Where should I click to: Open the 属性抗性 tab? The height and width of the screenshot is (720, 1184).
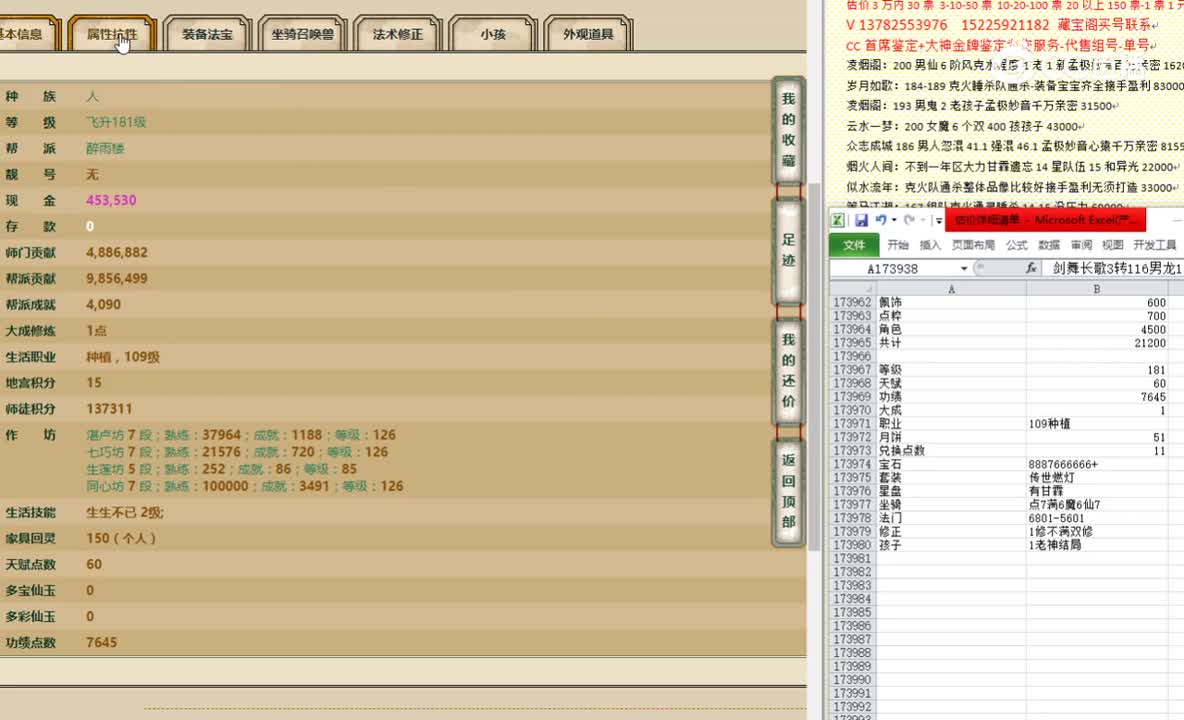click(x=112, y=34)
